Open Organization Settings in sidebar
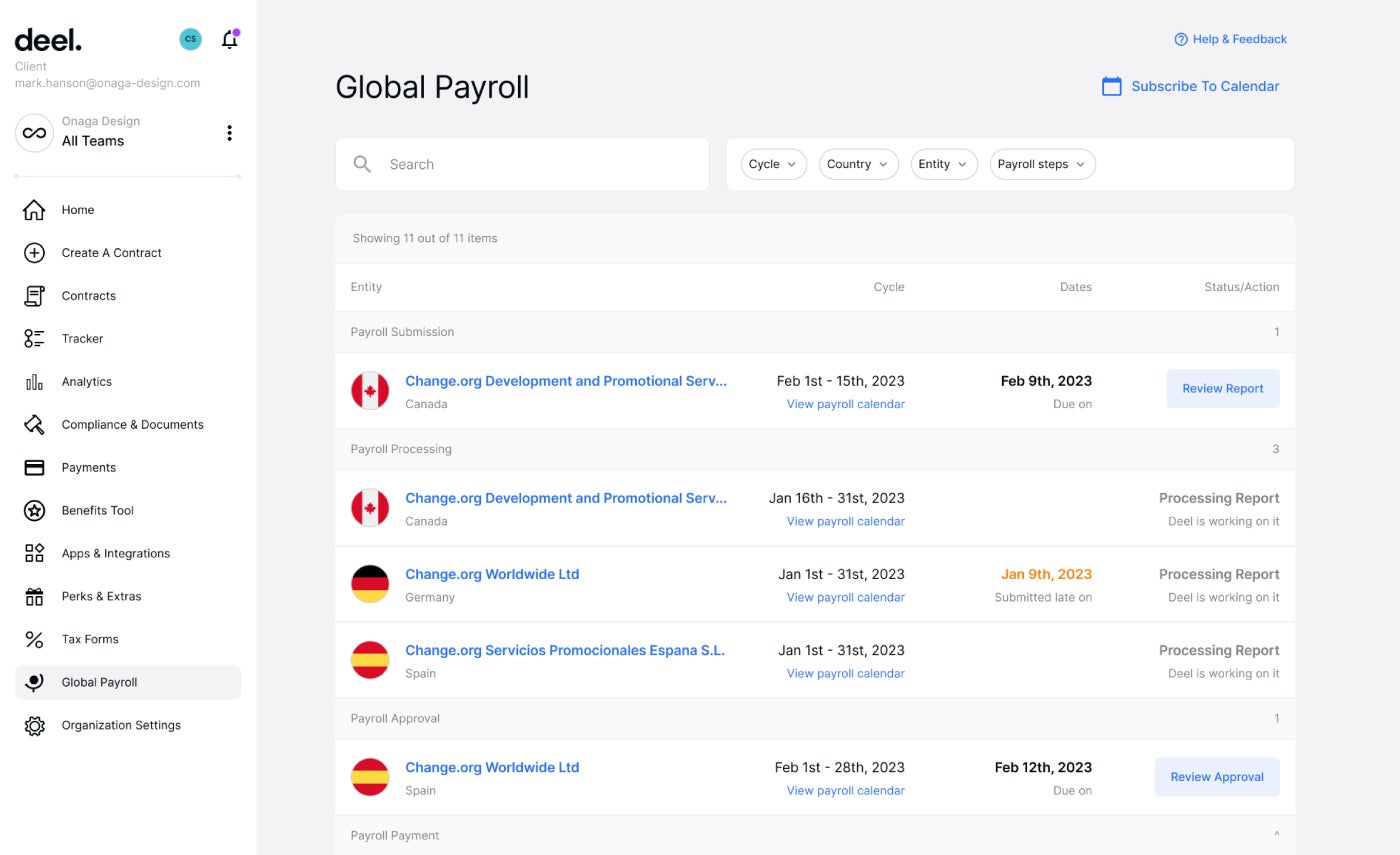Viewport: 1400px width, 855px height. (x=128, y=726)
